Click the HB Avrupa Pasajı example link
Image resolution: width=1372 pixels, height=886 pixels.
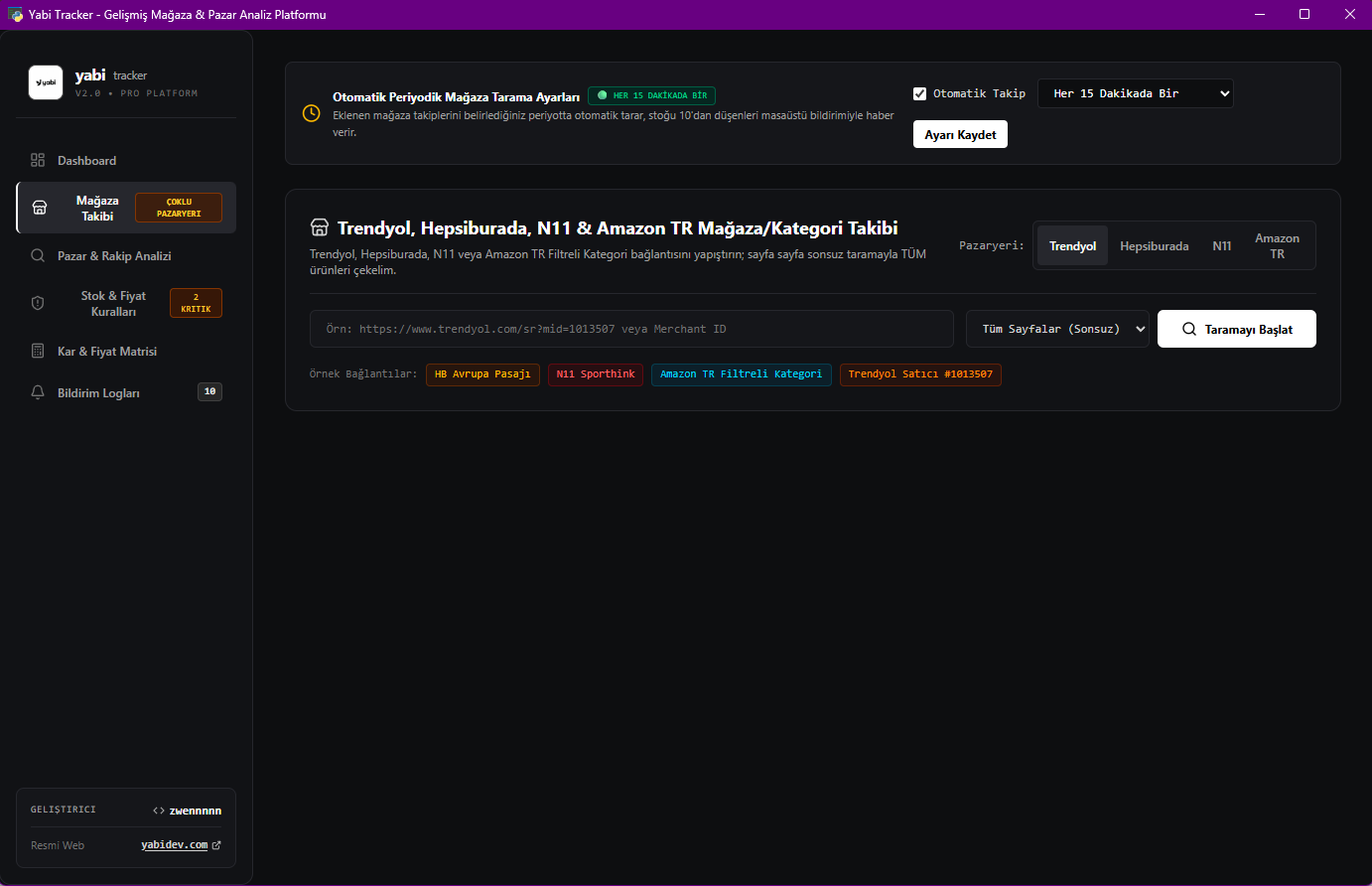(x=482, y=374)
